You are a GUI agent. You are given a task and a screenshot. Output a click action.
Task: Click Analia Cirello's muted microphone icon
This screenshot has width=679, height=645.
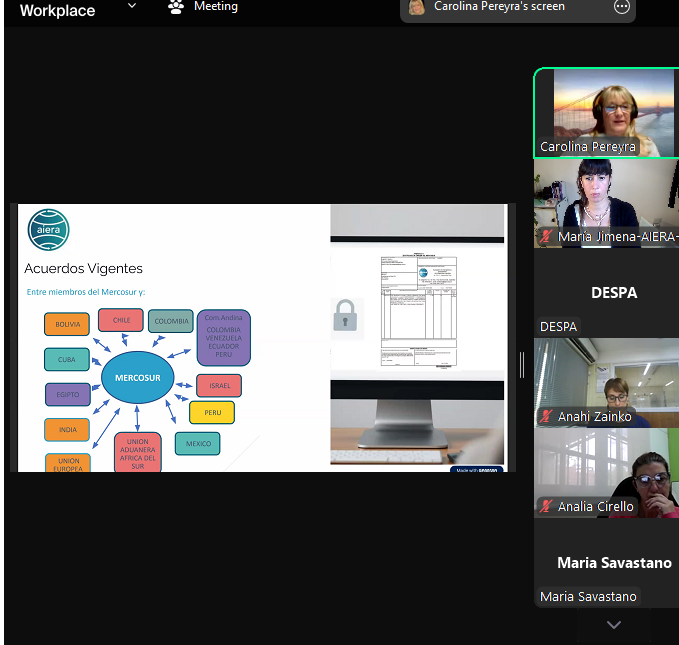[x=546, y=506]
